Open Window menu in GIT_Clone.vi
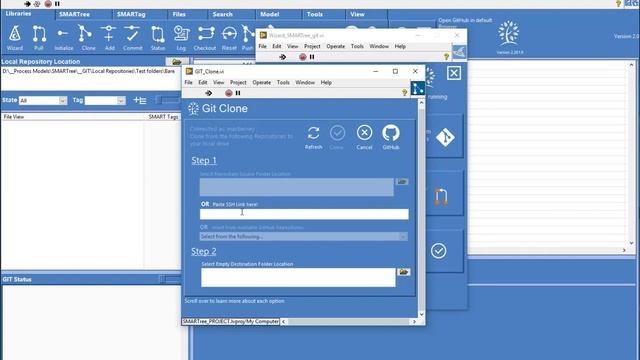This screenshot has width=640, height=360. point(305,82)
